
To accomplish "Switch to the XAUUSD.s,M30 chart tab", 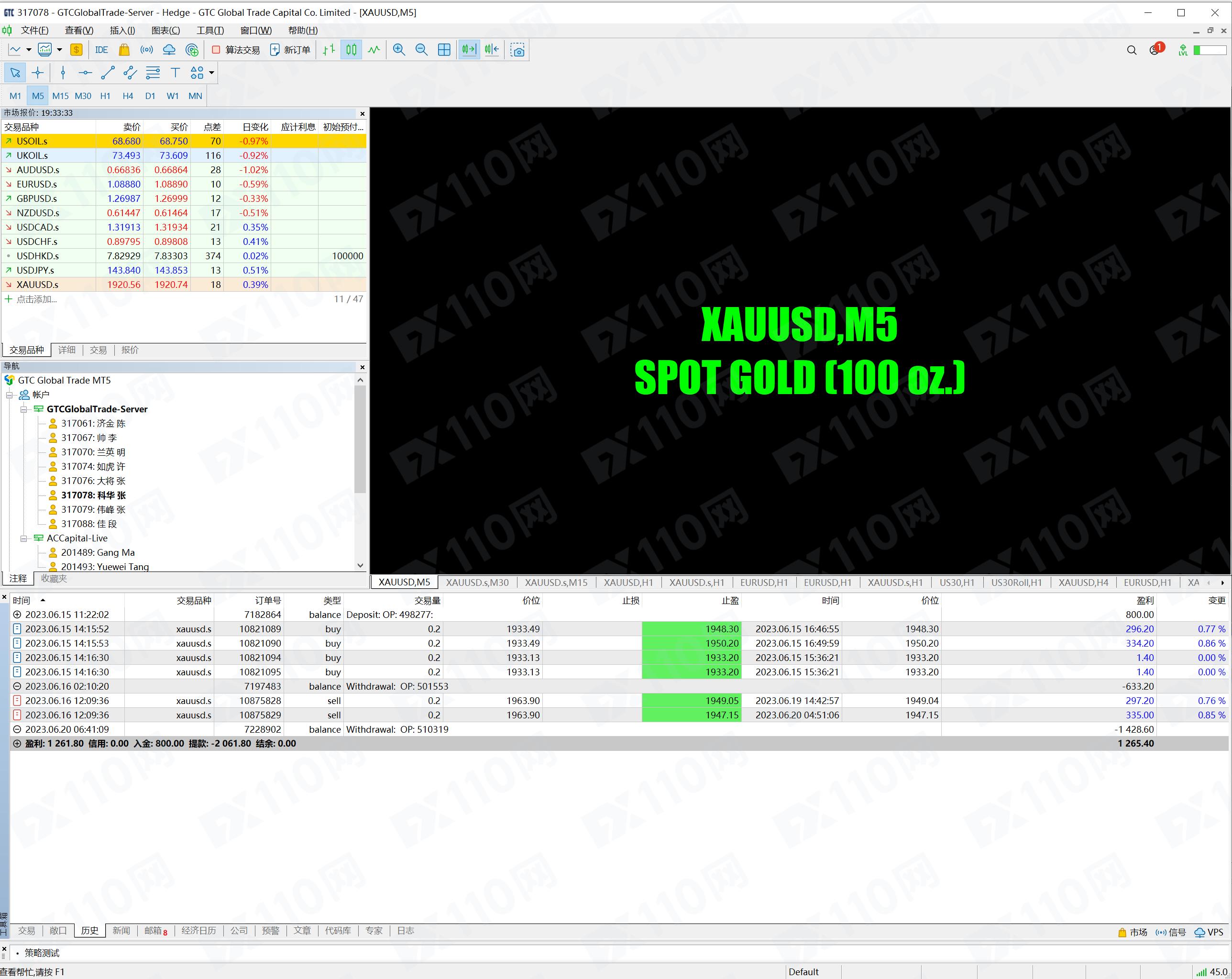I will coord(476,583).
